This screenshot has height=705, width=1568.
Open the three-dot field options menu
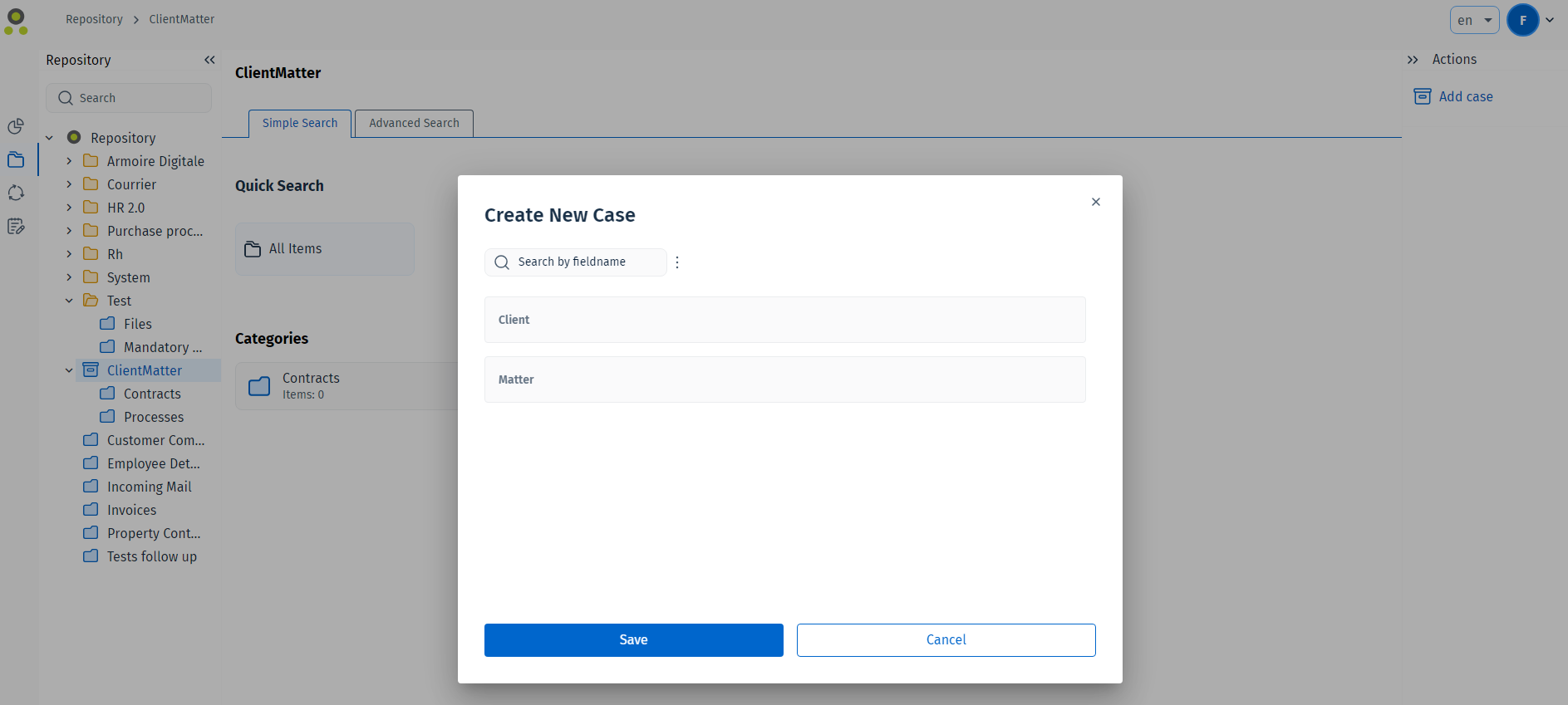pyautogui.click(x=677, y=262)
